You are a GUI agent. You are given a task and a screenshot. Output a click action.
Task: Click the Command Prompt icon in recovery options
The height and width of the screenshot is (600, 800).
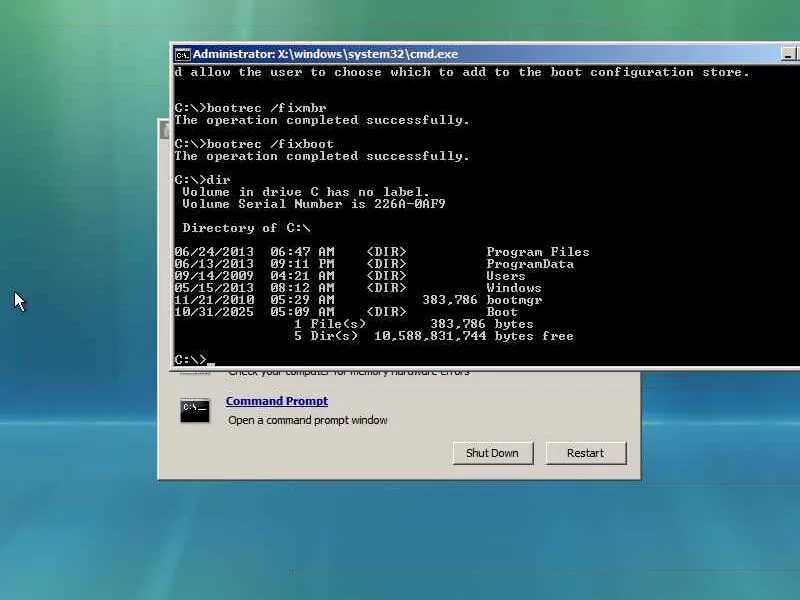(195, 410)
